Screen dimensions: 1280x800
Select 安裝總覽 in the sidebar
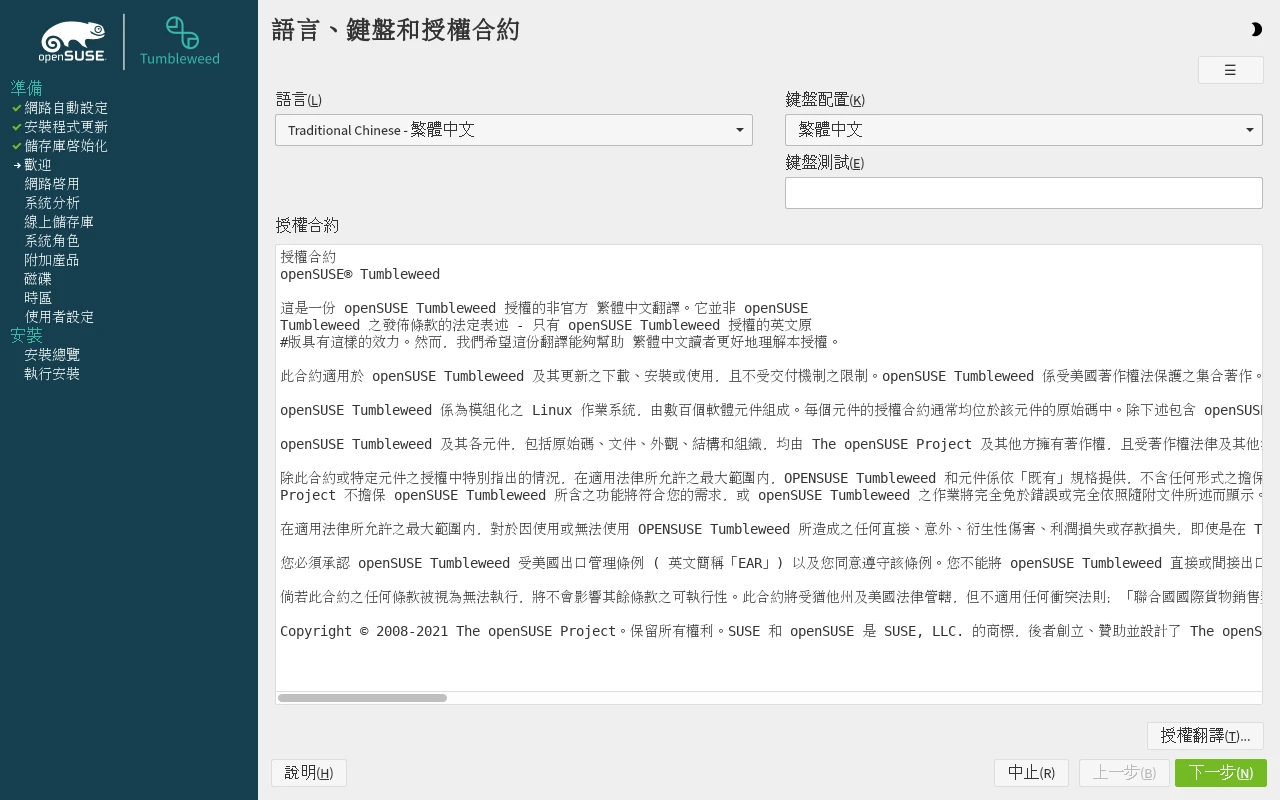click(52, 355)
